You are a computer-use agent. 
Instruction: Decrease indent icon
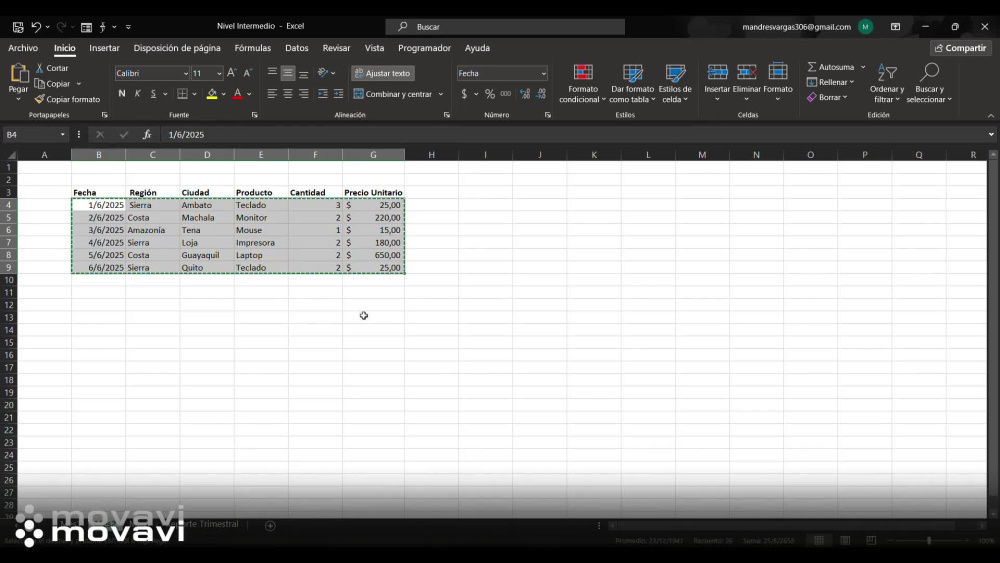(x=323, y=94)
